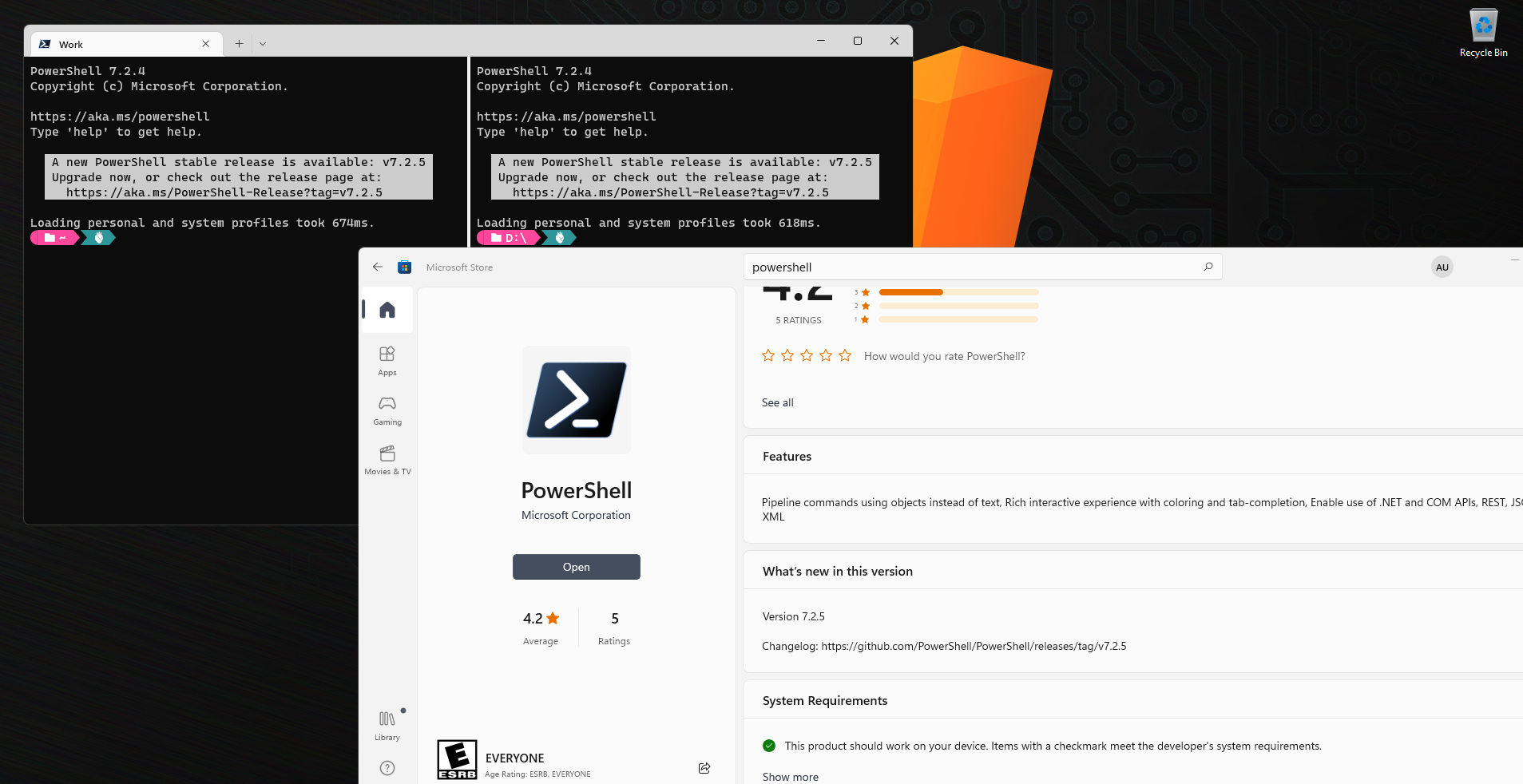The width and height of the screenshot is (1523, 784).
Task: Open the Recycle Bin
Action: pyautogui.click(x=1483, y=26)
